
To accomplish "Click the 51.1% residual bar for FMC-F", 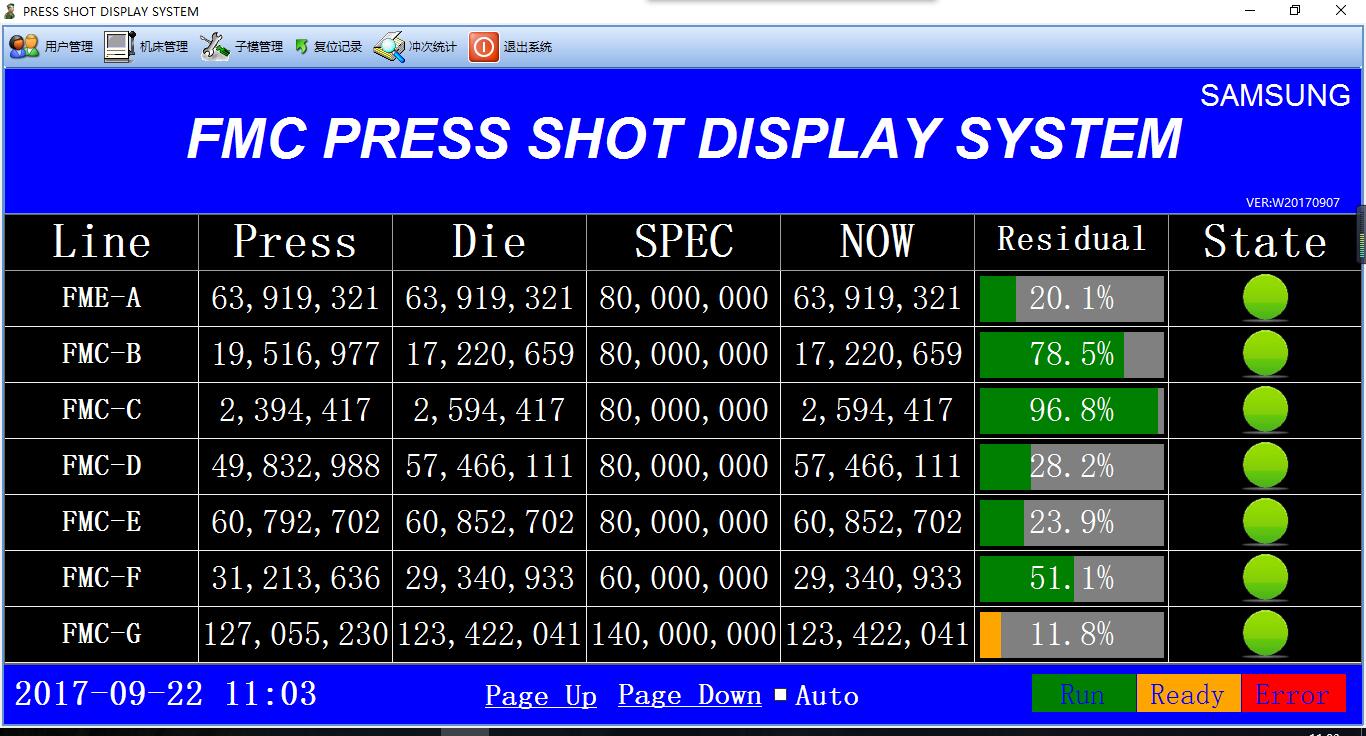I will [x=1071, y=578].
